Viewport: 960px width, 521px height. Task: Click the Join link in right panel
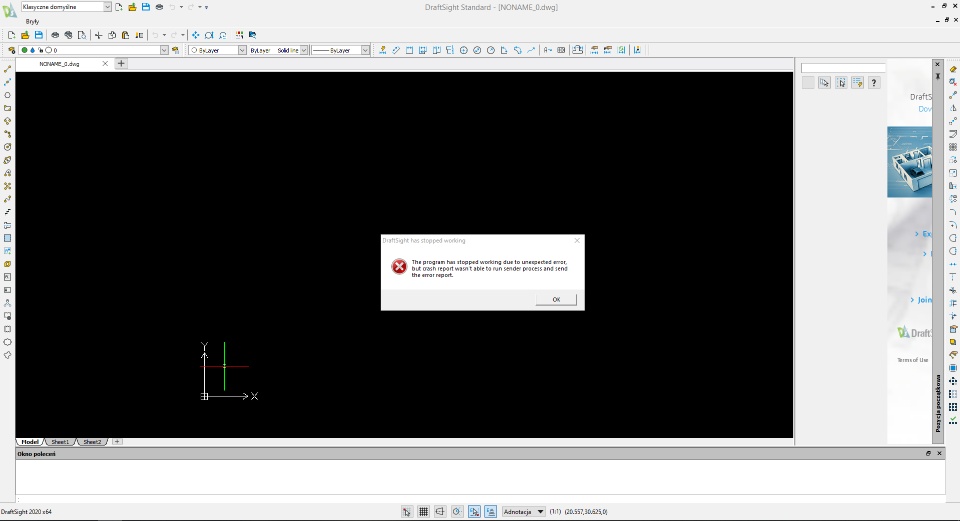point(924,300)
